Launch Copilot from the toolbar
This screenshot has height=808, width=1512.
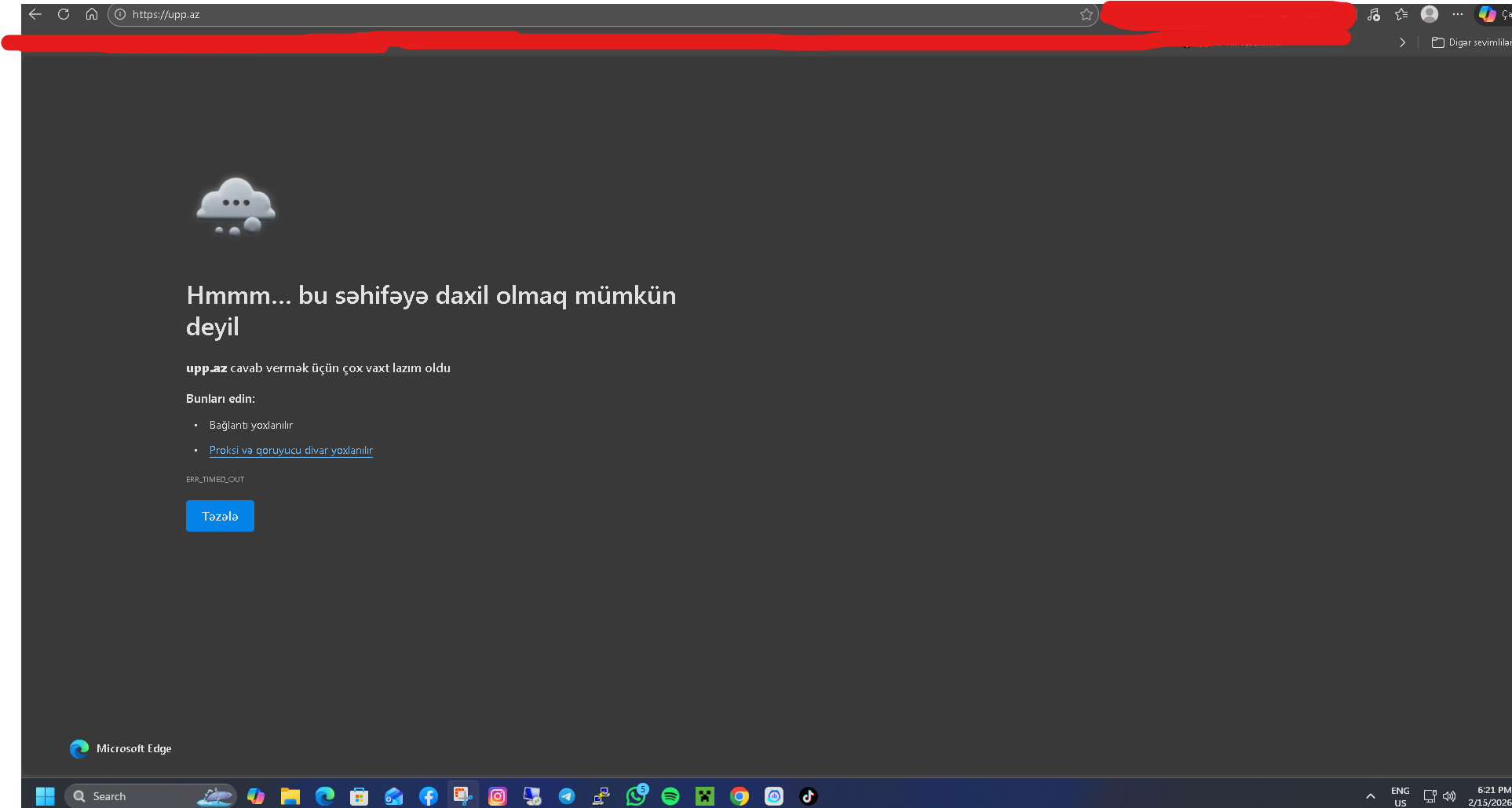click(1487, 14)
